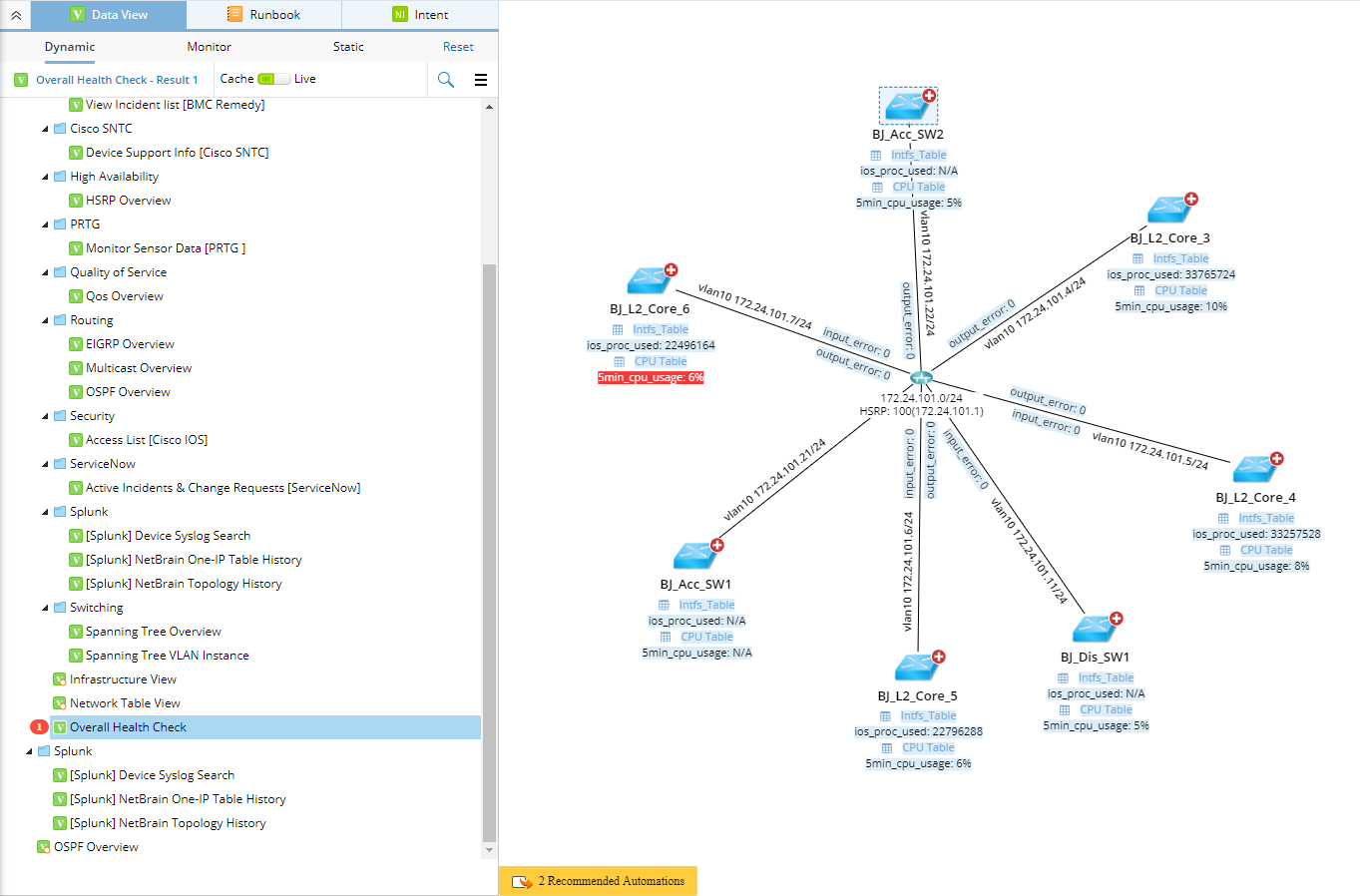
Task: Click the BJ_L2_Core_6 switch icon
Action: click(651, 279)
